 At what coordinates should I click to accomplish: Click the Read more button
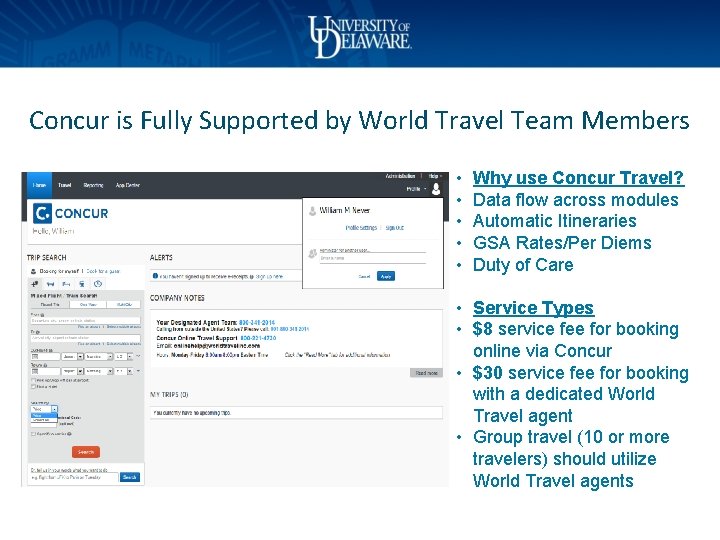pyautogui.click(x=426, y=373)
